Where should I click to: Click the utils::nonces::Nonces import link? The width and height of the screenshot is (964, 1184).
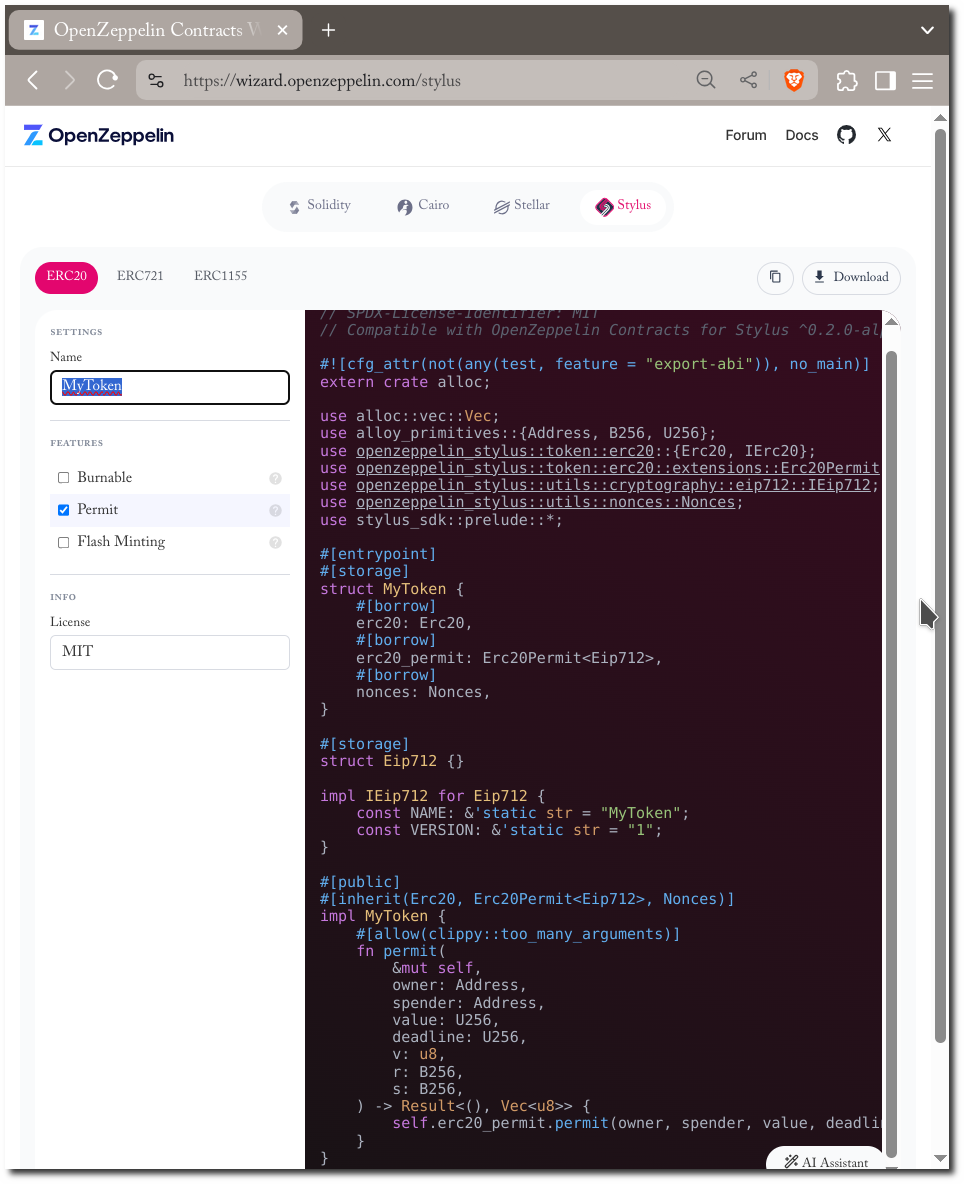pyautogui.click(x=545, y=502)
